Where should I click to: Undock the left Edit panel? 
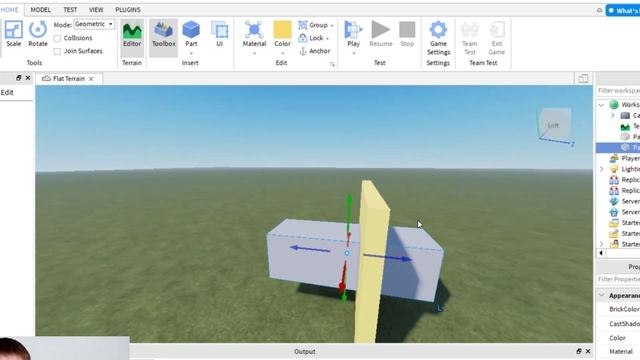18,78
